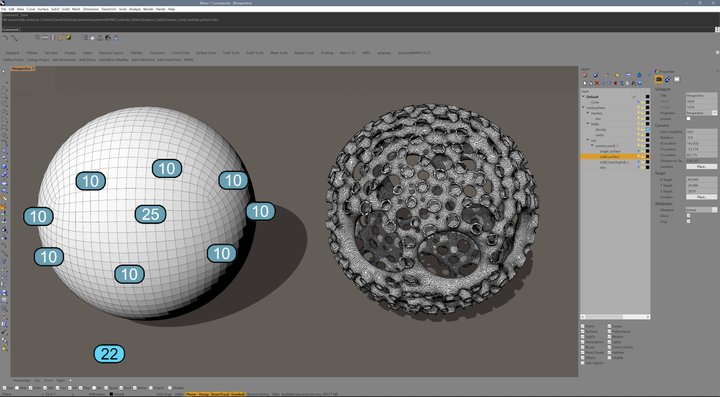Toggle the End osnap checkbox
720x397 pixels.
[4, 388]
